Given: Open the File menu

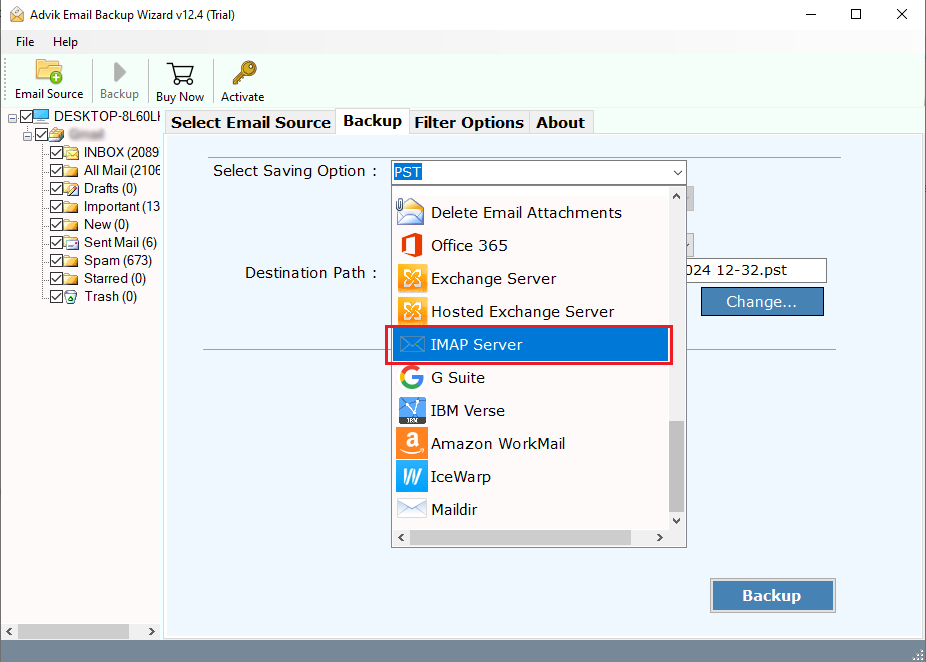Looking at the screenshot, I should 25,42.
